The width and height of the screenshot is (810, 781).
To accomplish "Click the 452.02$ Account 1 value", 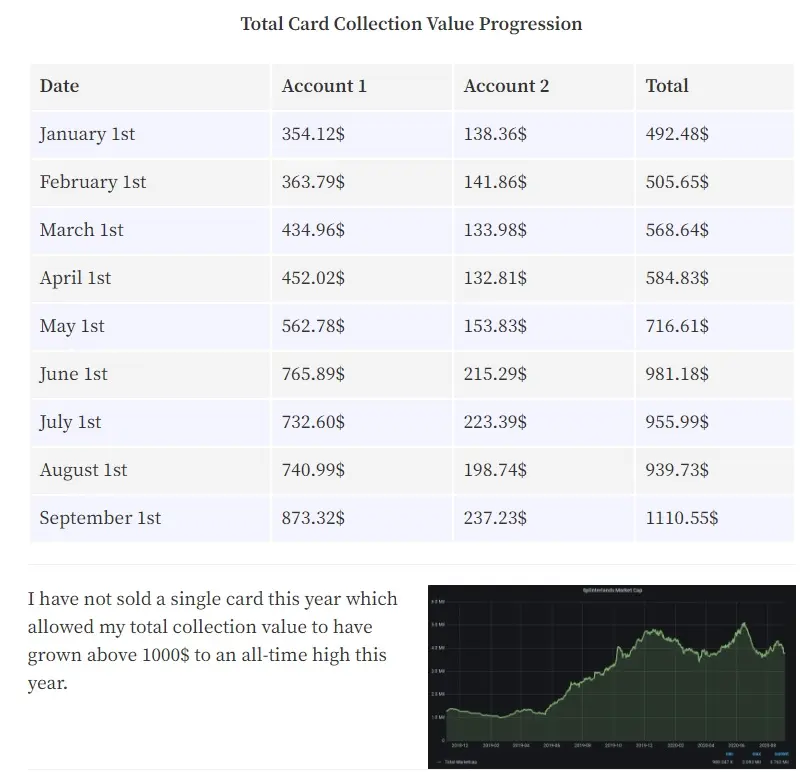I will [313, 278].
